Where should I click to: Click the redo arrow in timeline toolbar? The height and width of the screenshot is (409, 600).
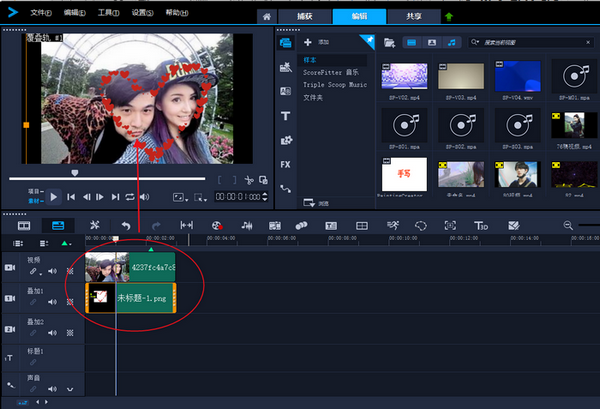pyautogui.click(x=155, y=225)
